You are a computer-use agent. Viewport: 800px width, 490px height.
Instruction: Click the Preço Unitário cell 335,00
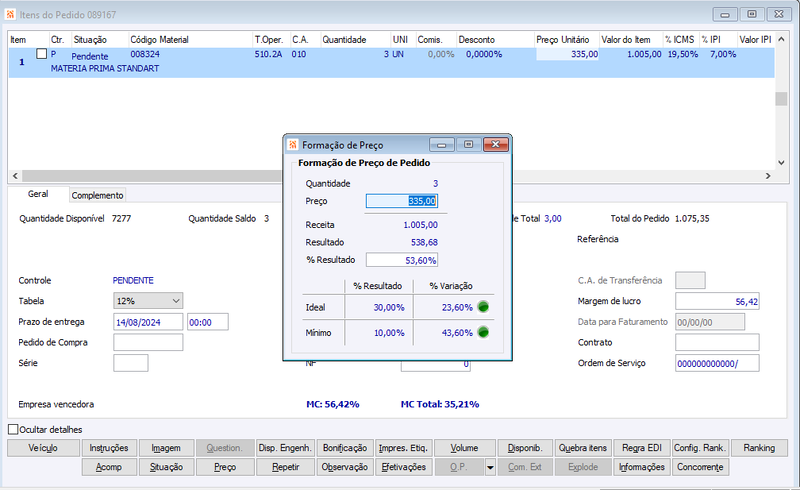click(x=567, y=54)
